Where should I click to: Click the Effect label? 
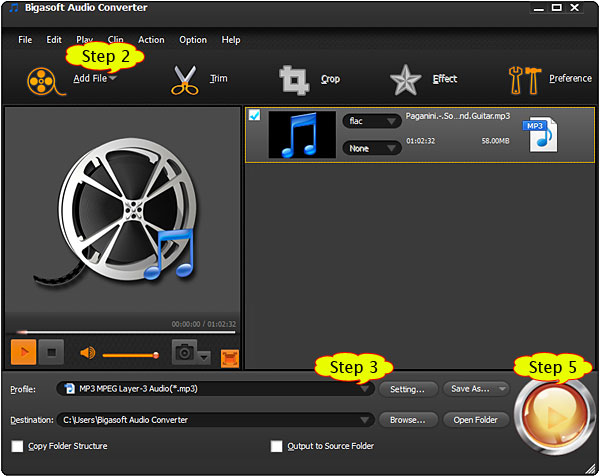point(445,79)
